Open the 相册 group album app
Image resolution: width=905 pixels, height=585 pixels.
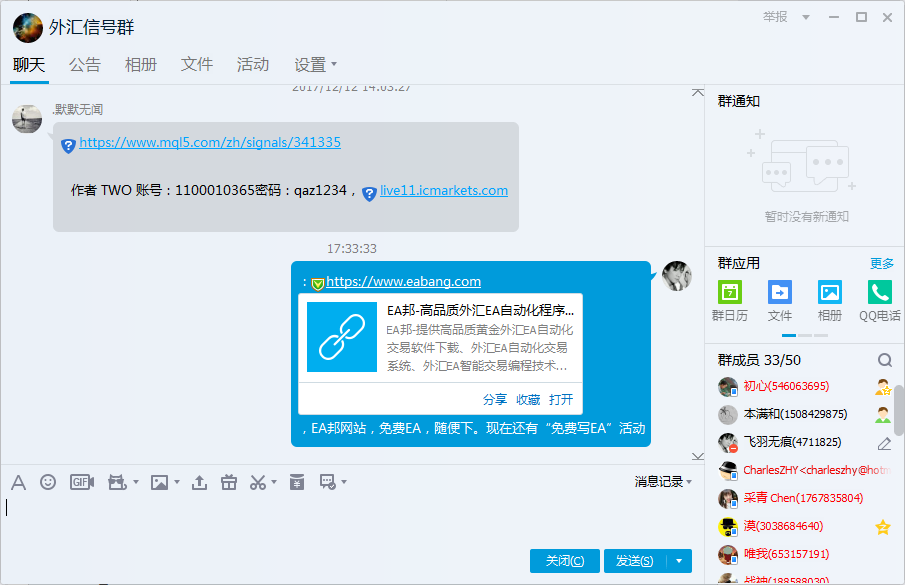click(829, 300)
